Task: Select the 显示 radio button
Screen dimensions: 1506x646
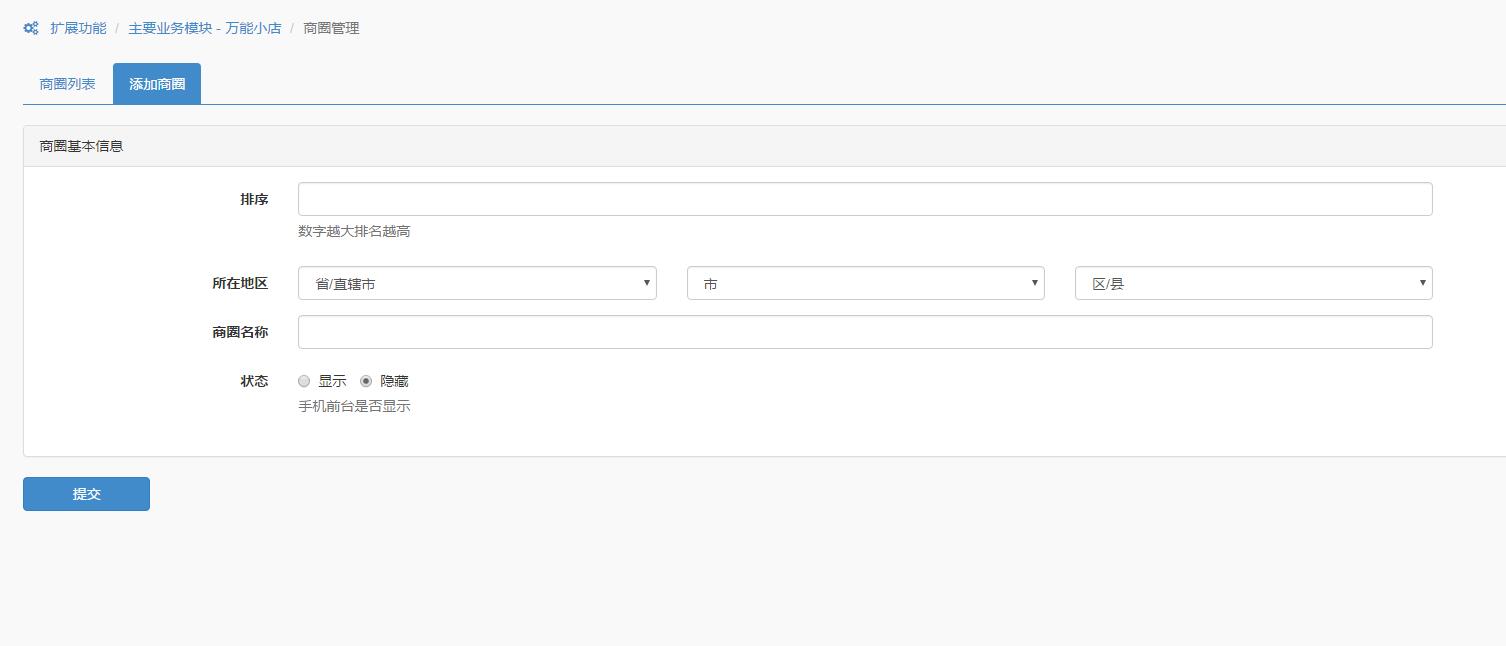Action: click(304, 381)
